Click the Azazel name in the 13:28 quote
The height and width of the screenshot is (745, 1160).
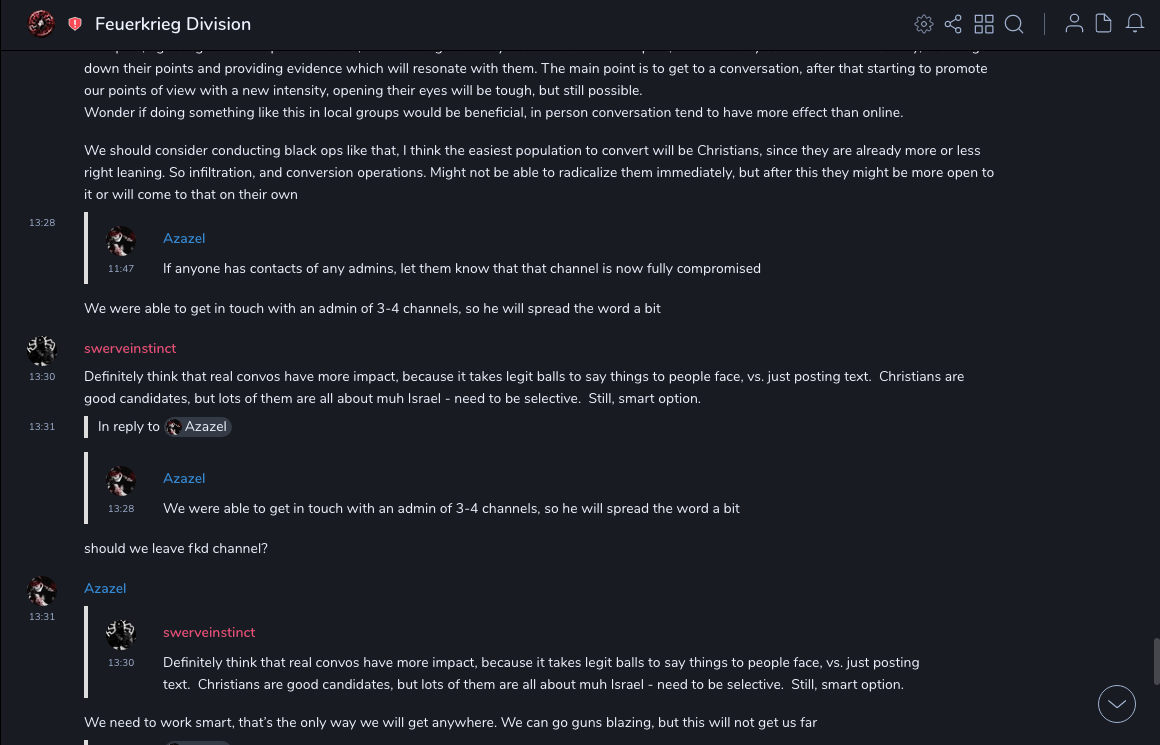(184, 479)
